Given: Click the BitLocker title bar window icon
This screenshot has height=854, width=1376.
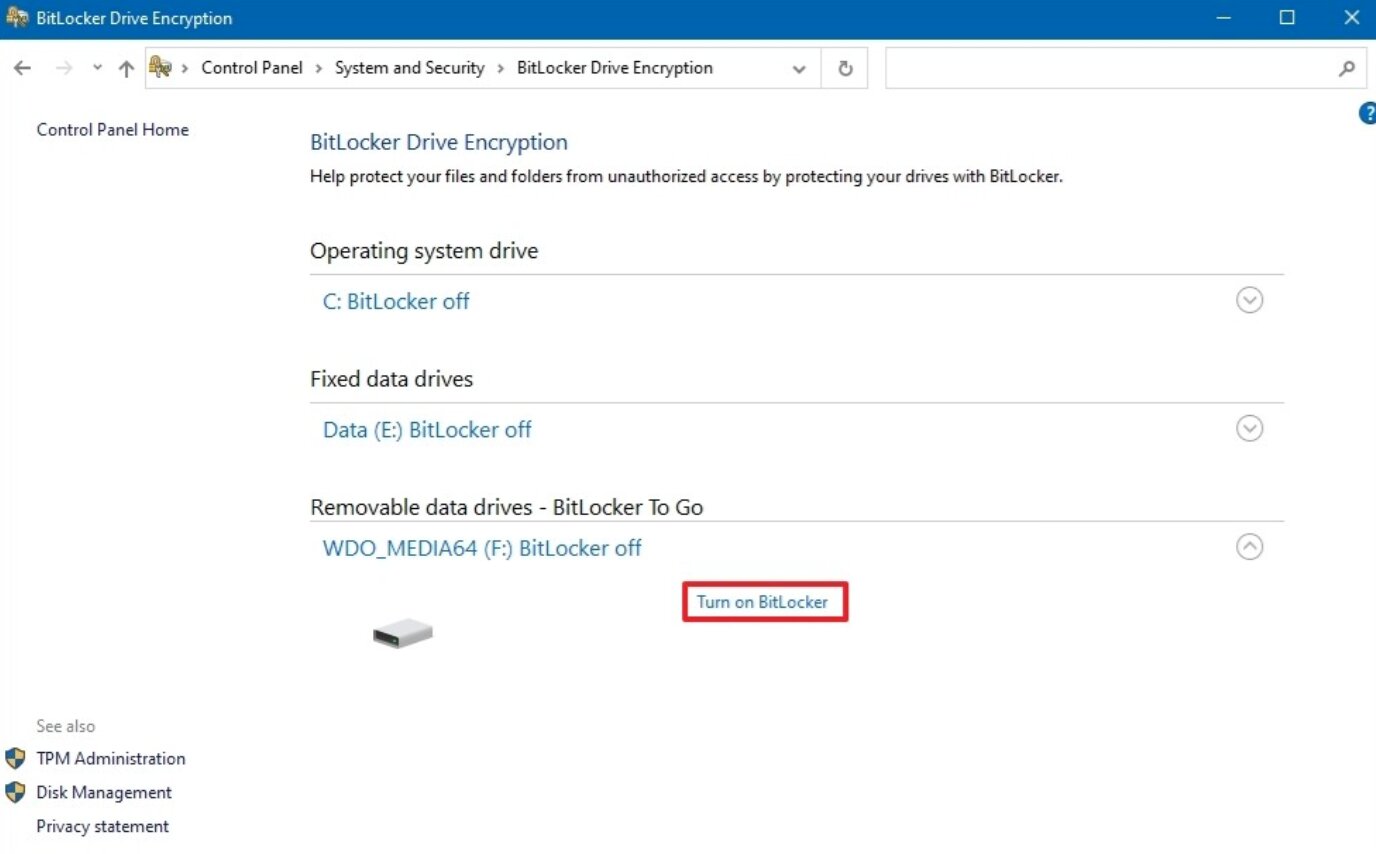Looking at the screenshot, I should (17, 18).
